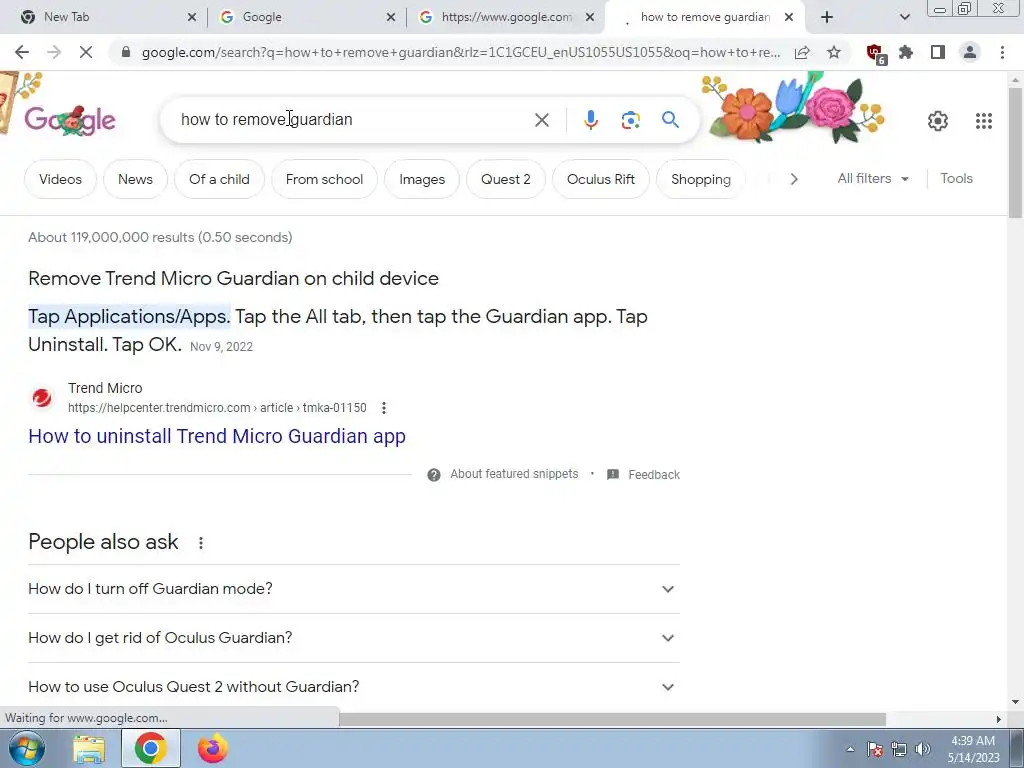The image size is (1024, 768).
Task: Click the horizontal scrollbar thumb
Action: (612, 719)
